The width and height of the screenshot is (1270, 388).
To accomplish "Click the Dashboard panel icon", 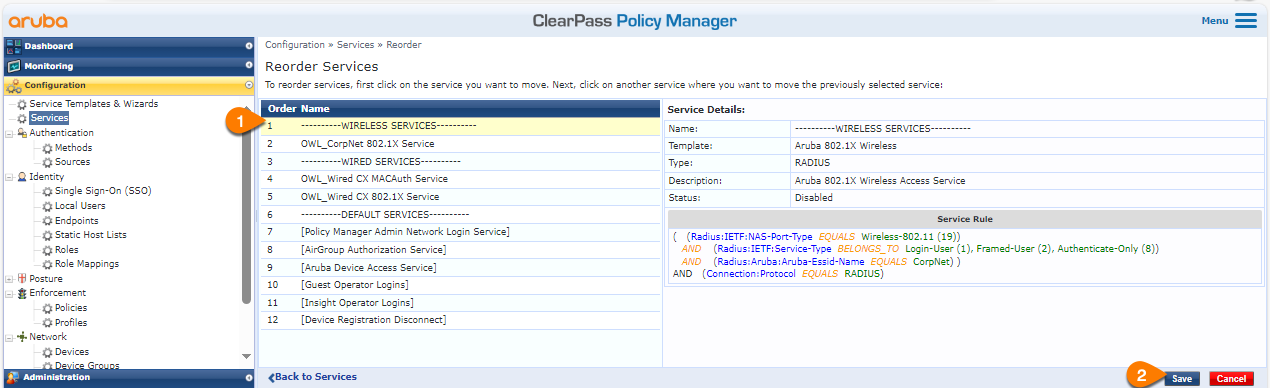I will tap(14, 46).
